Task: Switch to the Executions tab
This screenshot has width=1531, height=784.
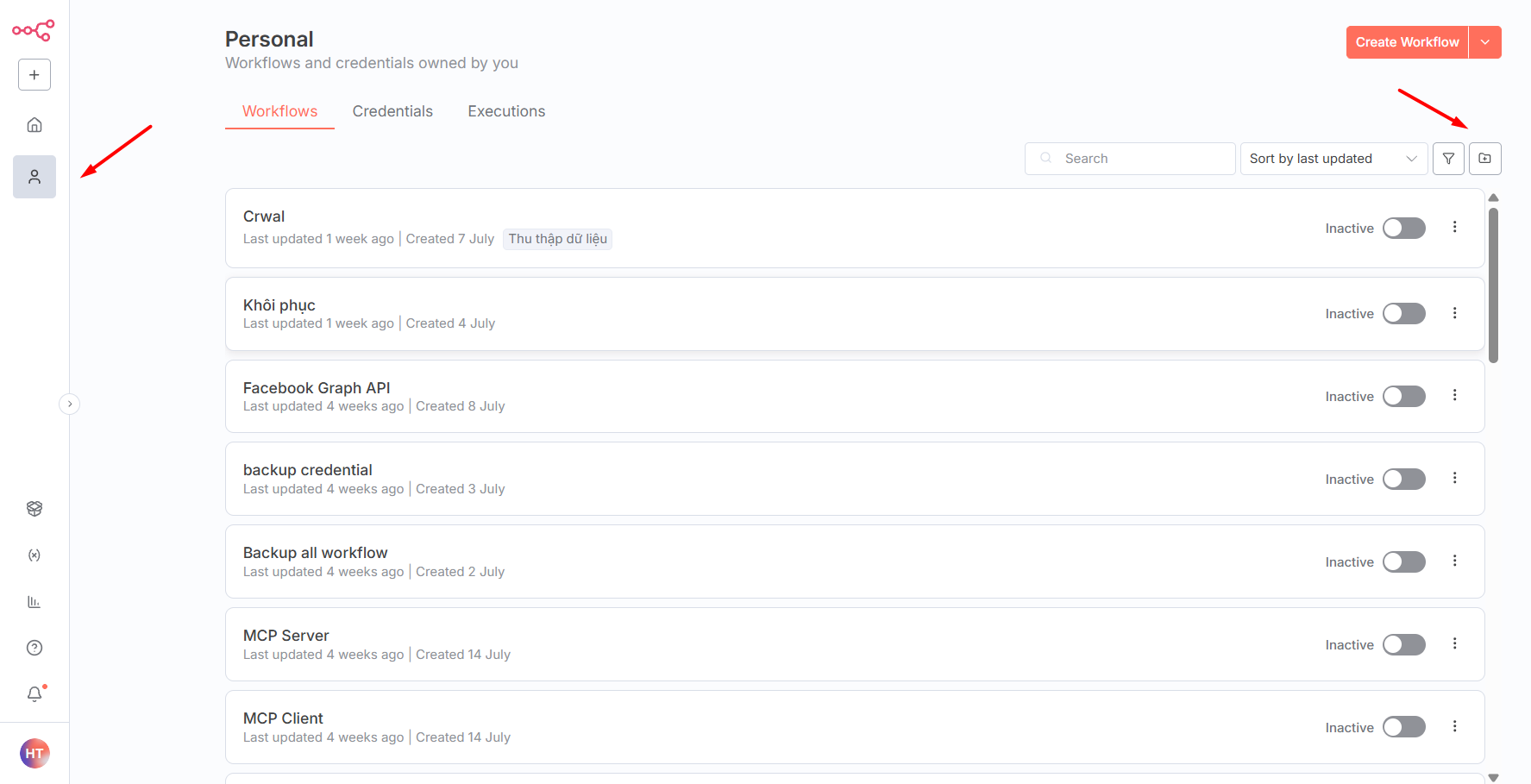Action: coord(506,111)
